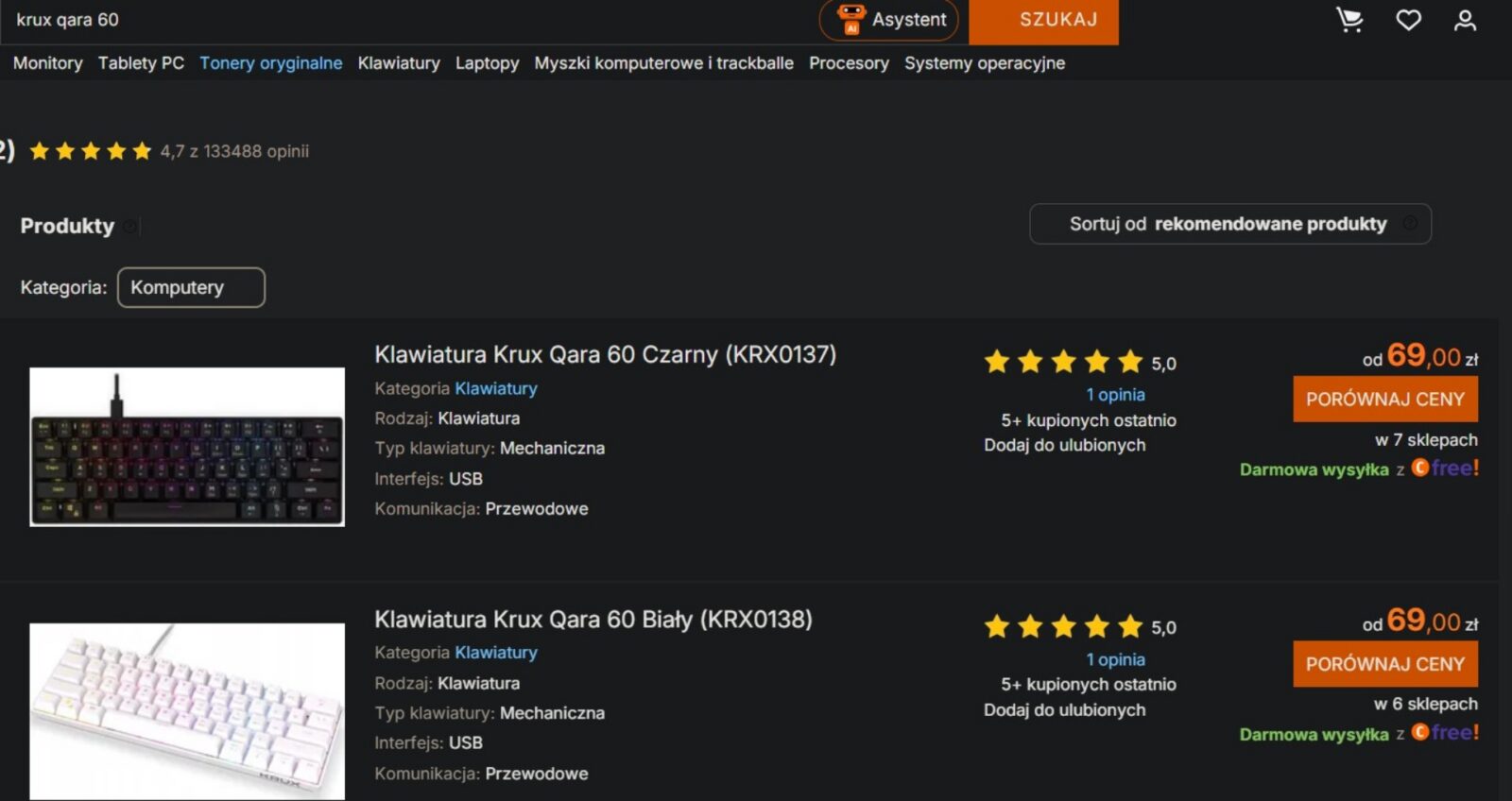
Task: Open the Sortuj od rekomendowane produkty dropdown
Action: (x=1229, y=224)
